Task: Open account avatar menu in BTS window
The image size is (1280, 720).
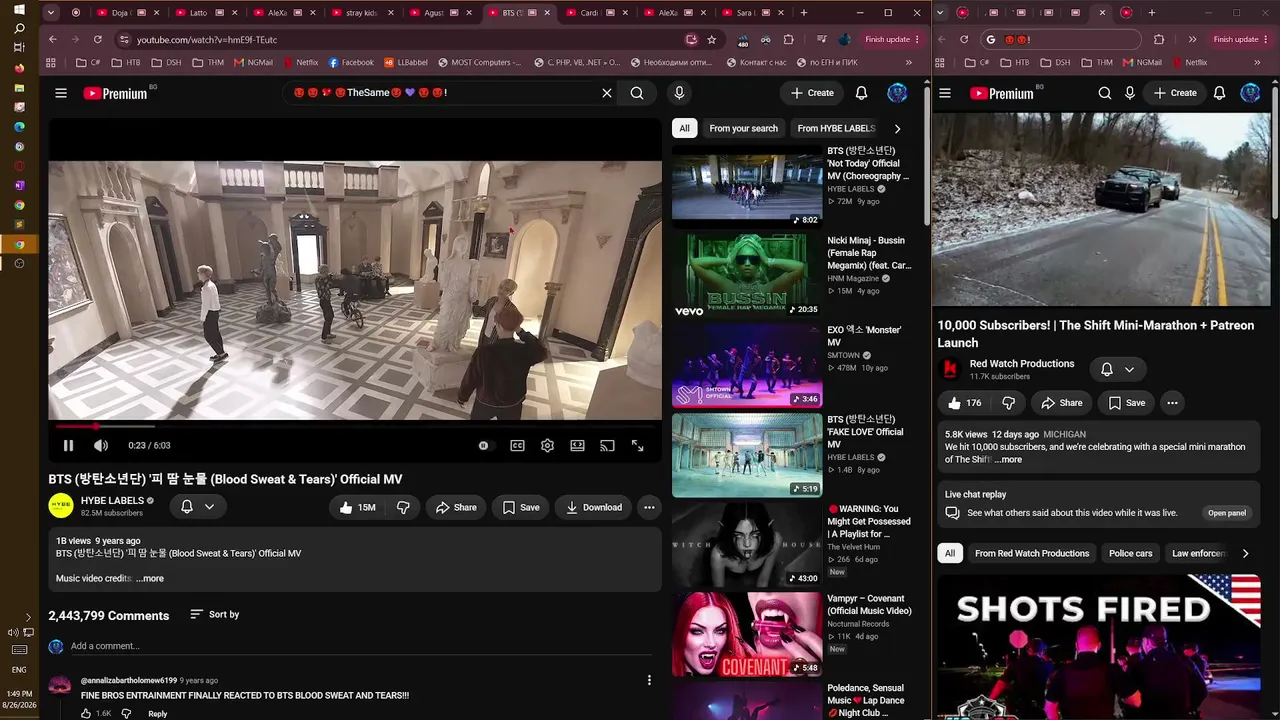Action: [897, 93]
